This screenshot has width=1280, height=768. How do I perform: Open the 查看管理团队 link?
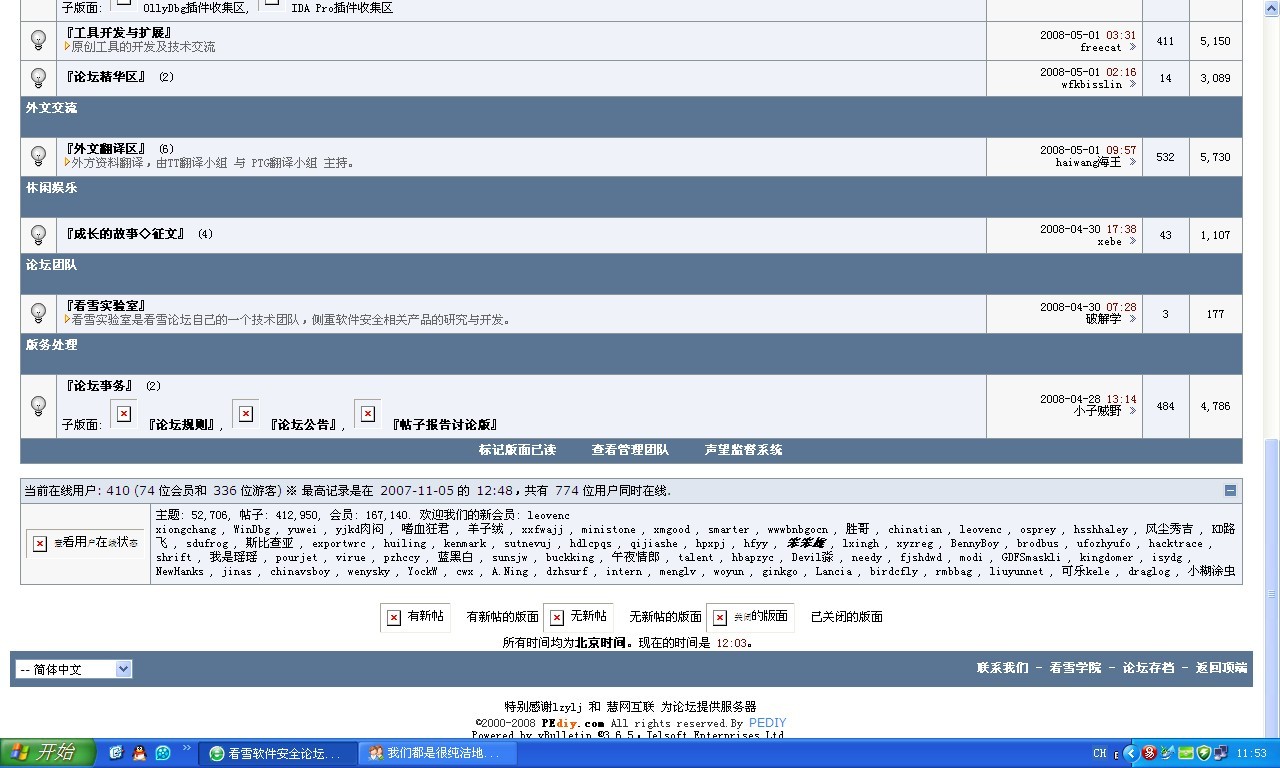[x=630, y=450]
